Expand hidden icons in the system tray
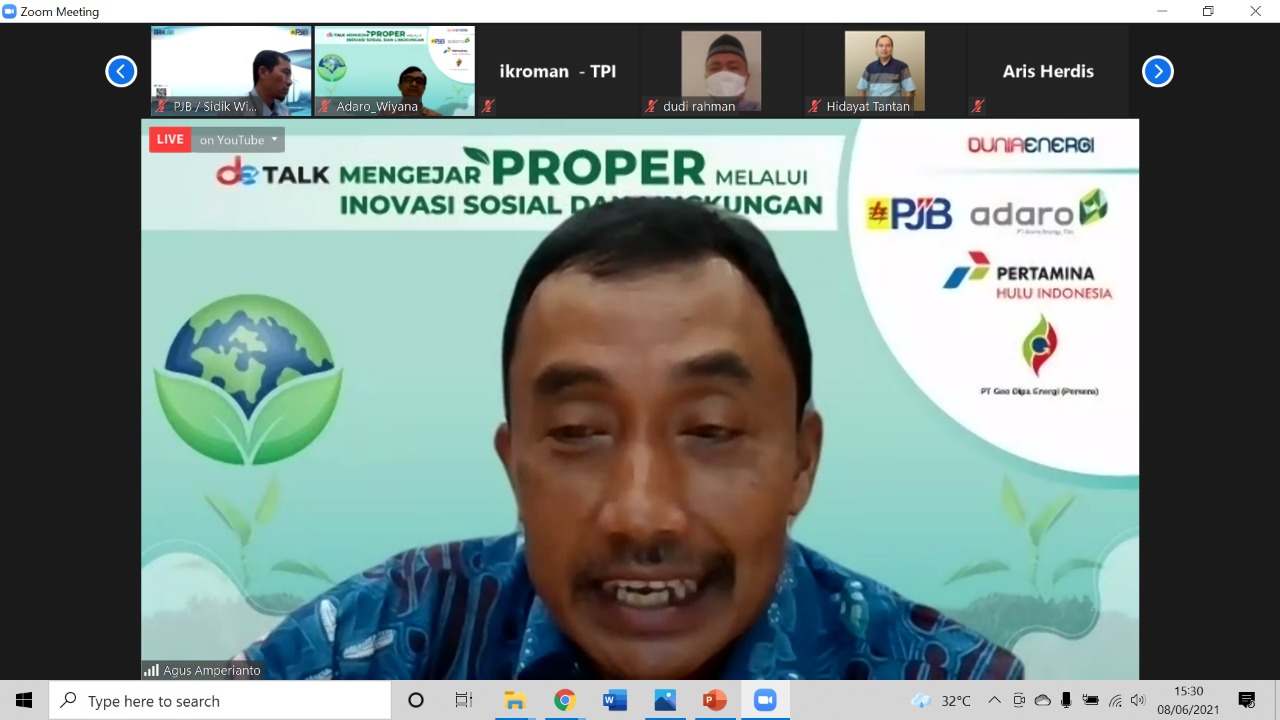 pyautogui.click(x=995, y=700)
